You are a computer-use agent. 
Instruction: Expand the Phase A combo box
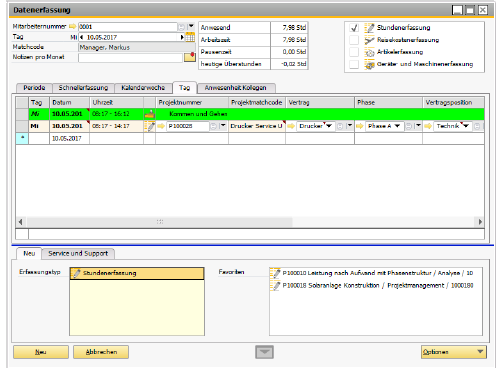[x=397, y=126]
